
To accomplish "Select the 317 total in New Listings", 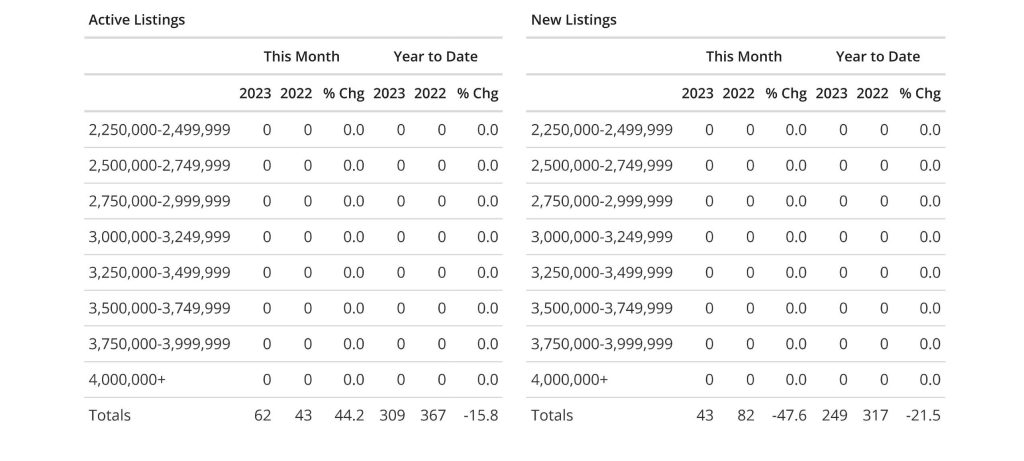I will [872, 415].
